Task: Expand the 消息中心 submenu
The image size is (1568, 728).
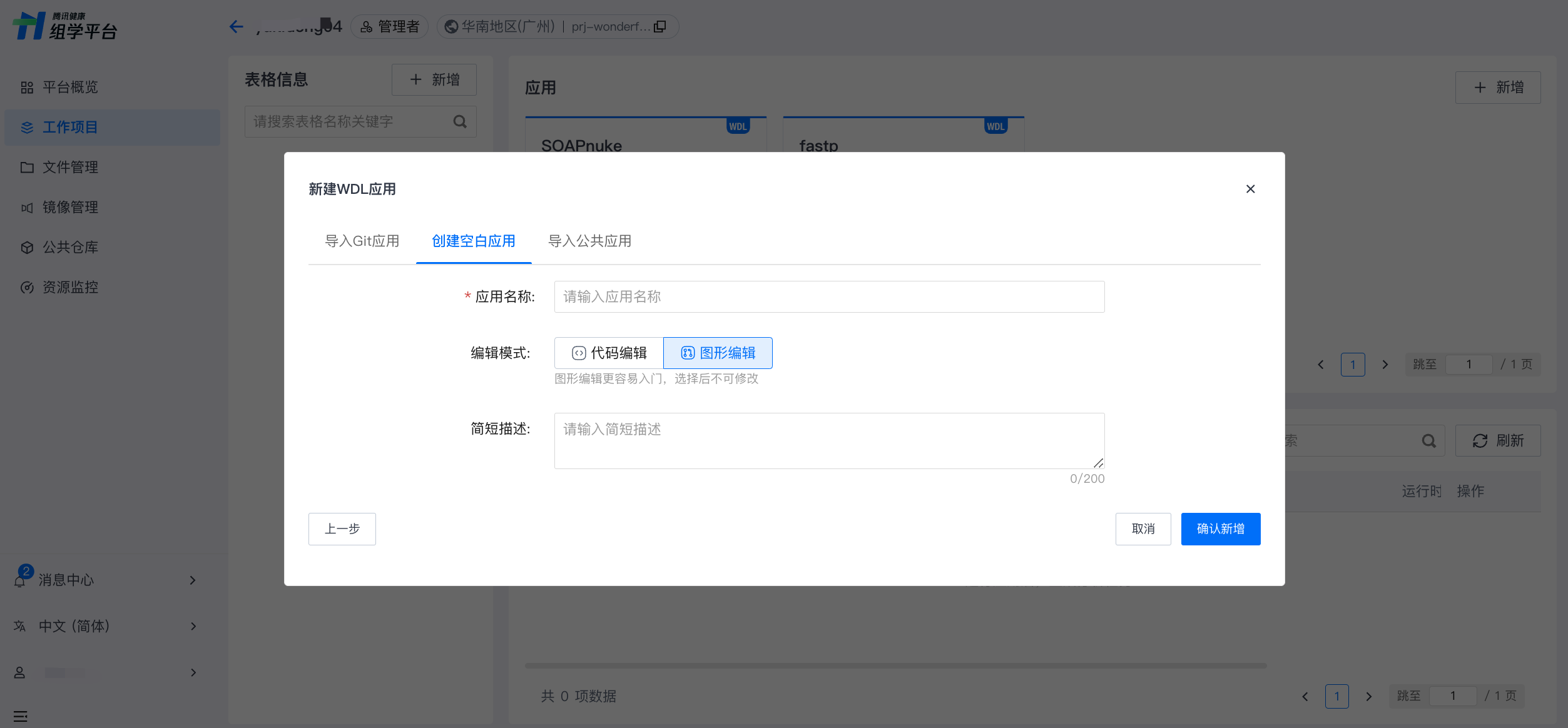Action: (193, 580)
